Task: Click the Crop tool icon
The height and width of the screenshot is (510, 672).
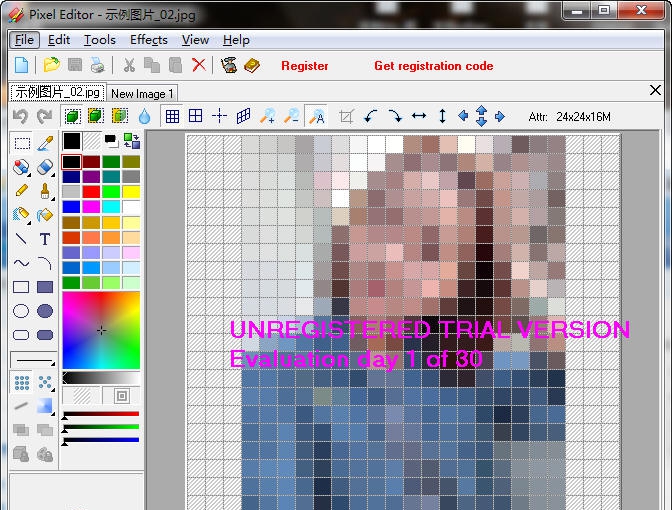Action: coord(346,116)
